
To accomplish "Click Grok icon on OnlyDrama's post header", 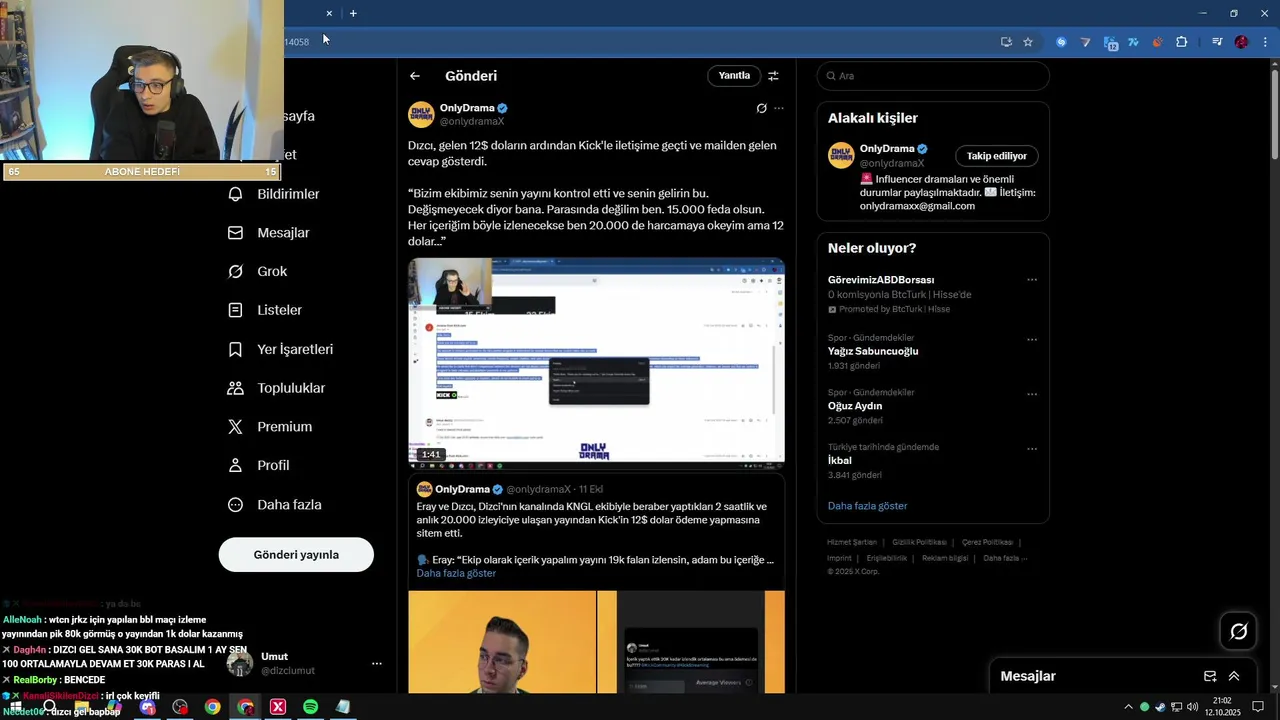I will click(761, 108).
